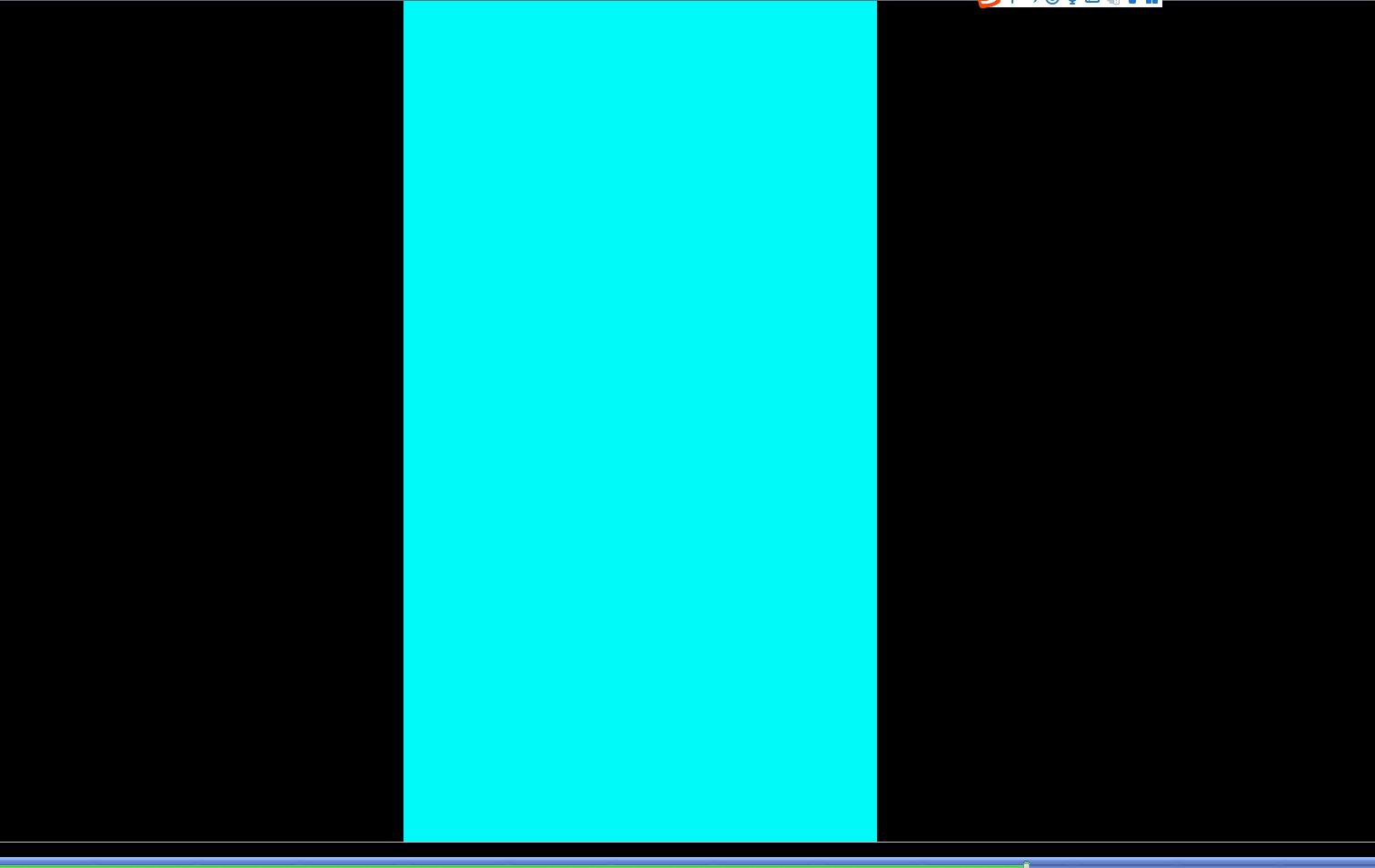1375x868 pixels.
Task: Seek to the middle of the progress bar
Action: [x=687, y=863]
